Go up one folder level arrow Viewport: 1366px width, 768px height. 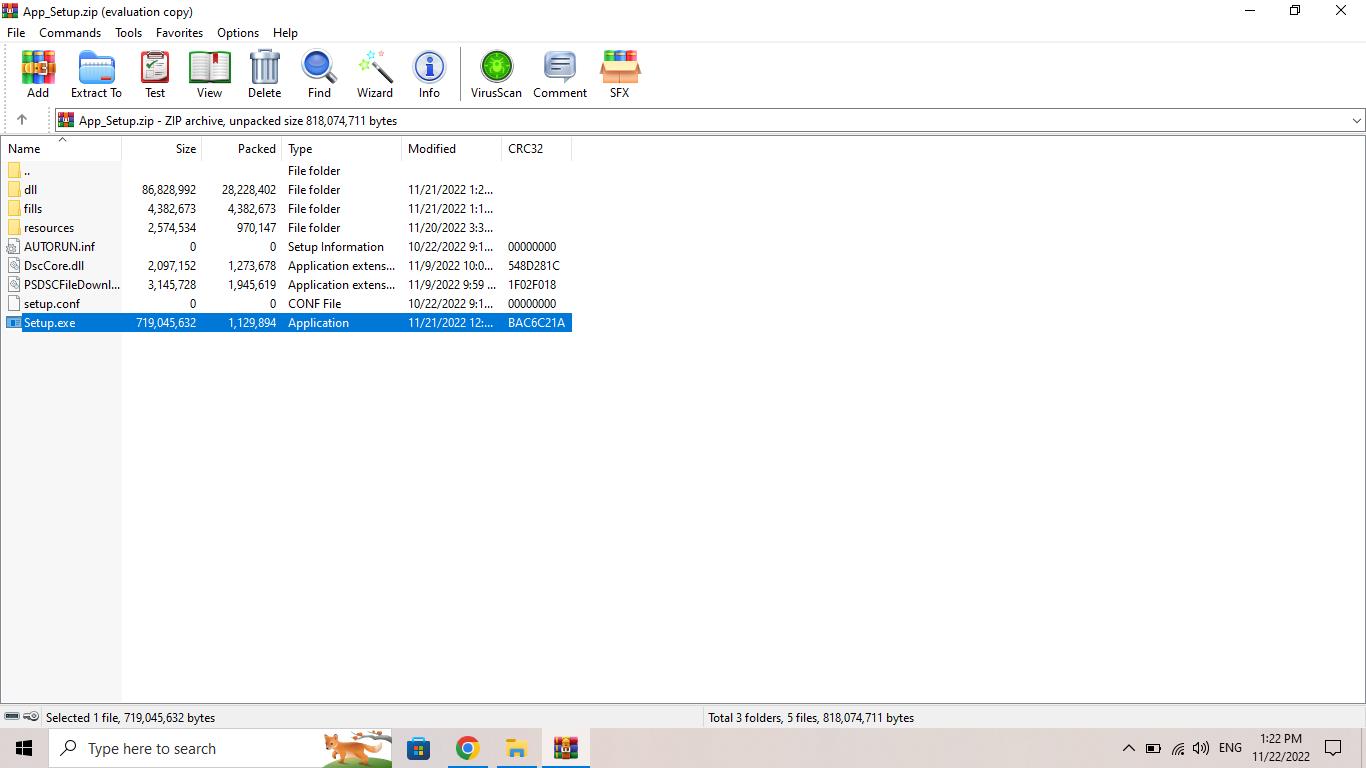click(22, 120)
